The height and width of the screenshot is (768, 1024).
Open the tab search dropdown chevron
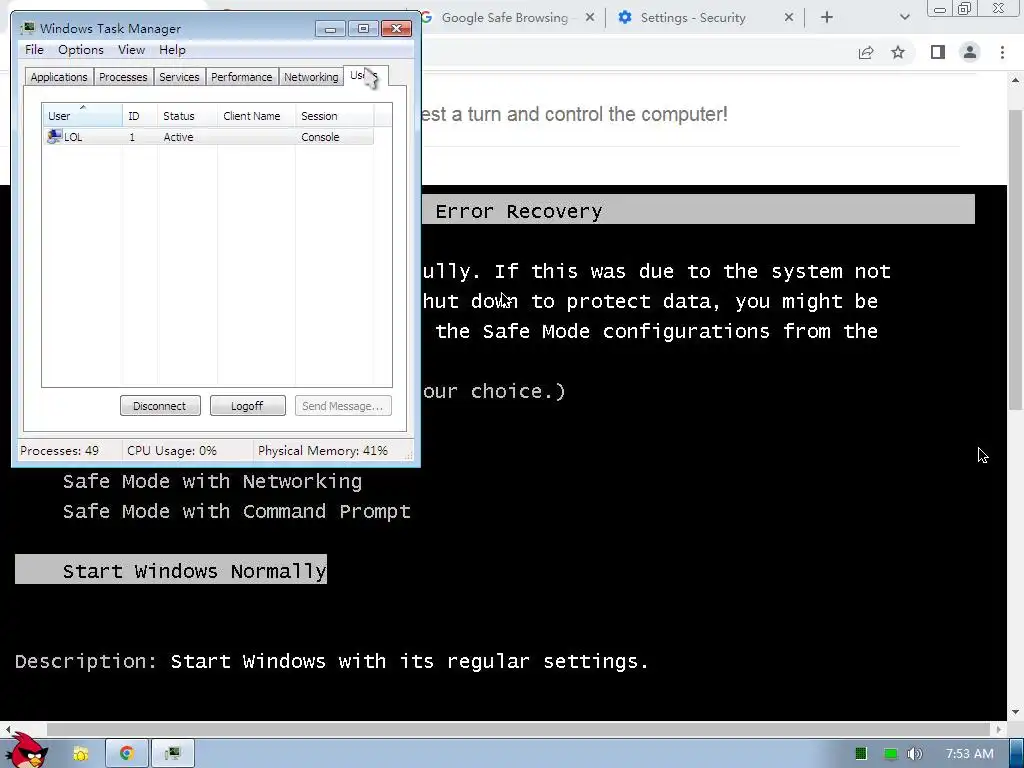904,18
